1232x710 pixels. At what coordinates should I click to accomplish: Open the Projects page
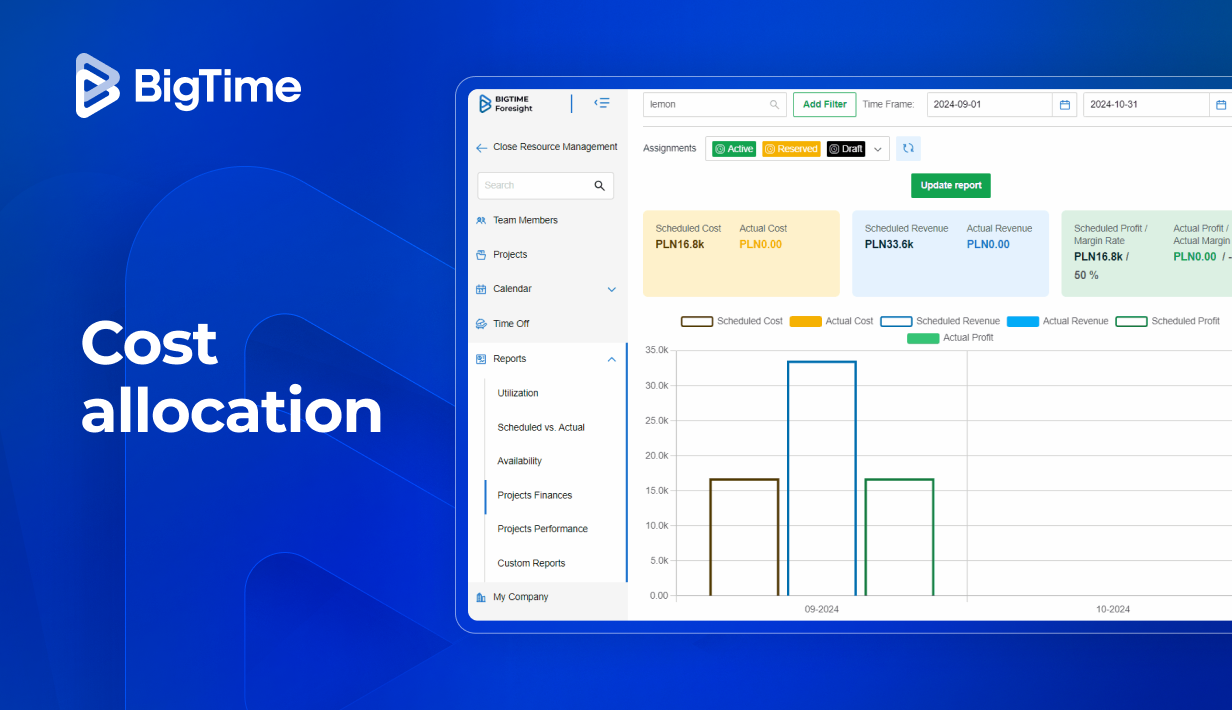coord(510,255)
